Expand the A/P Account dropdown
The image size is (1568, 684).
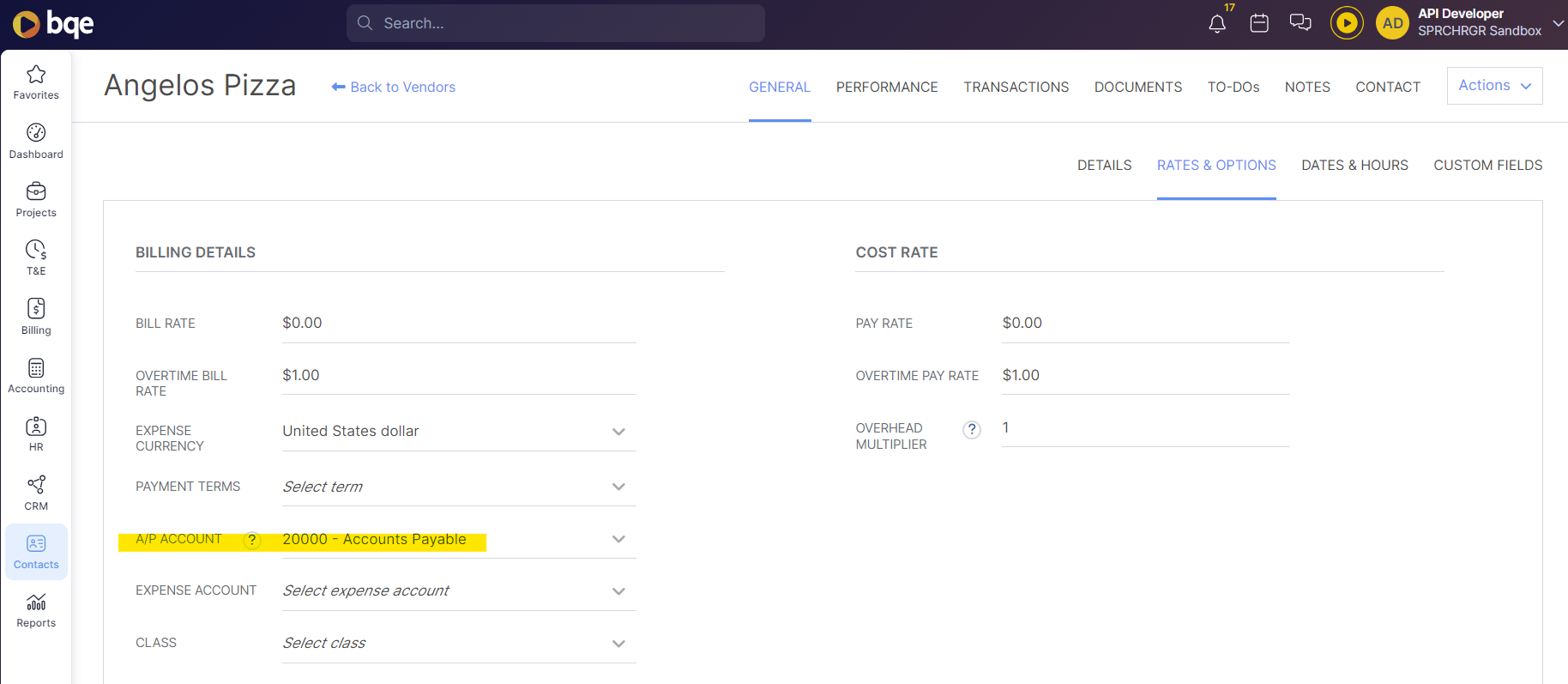(x=618, y=539)
